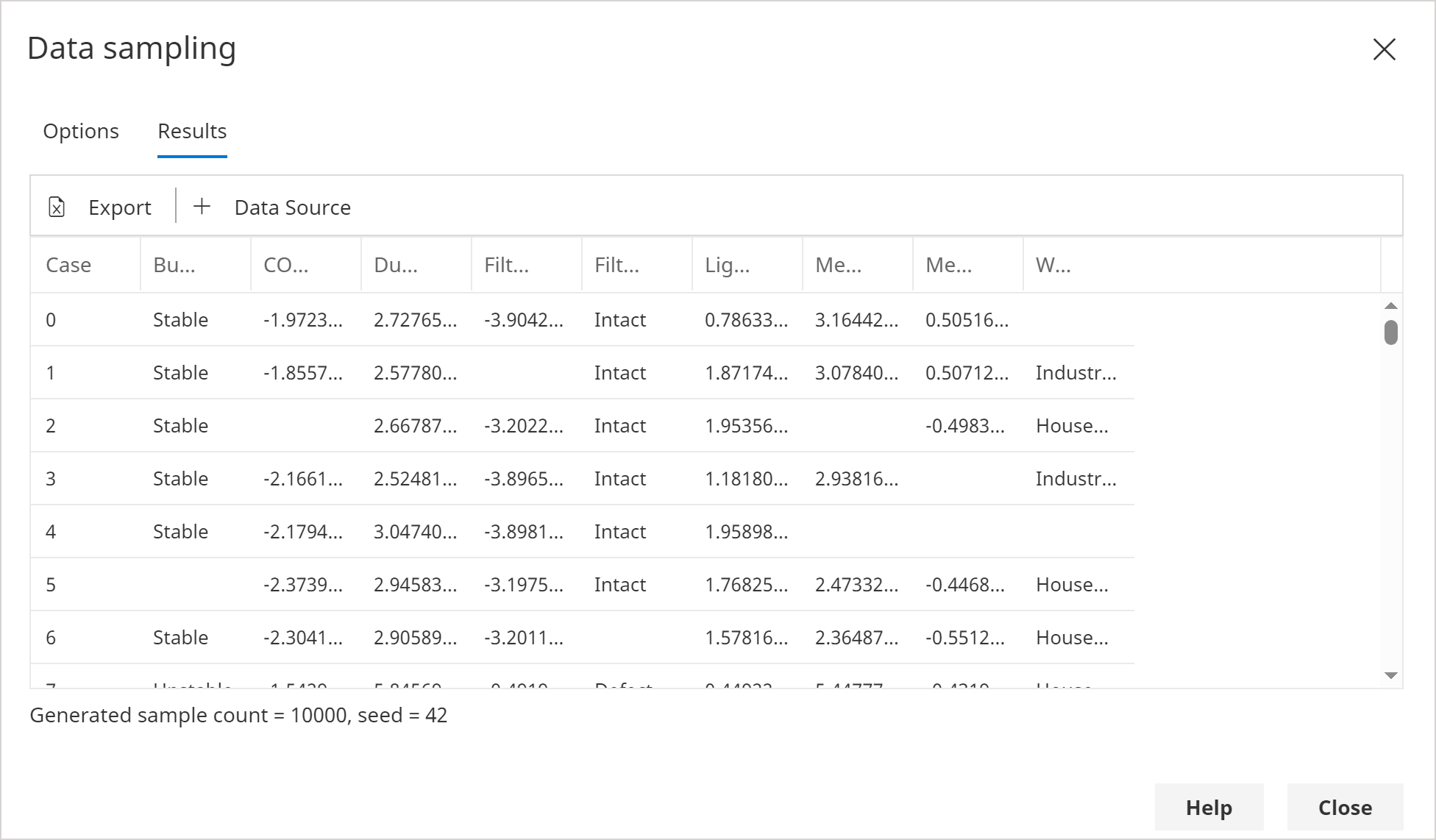Viewport: 1436px width, 840px height.
Task: Click the Add Data Source icon
Action: pos(200,207)
